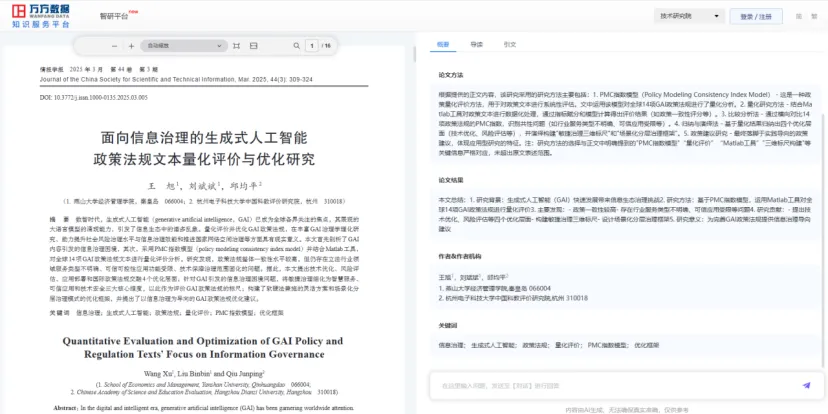Click the 登录 / 注册 button

(x=756, y=17)
